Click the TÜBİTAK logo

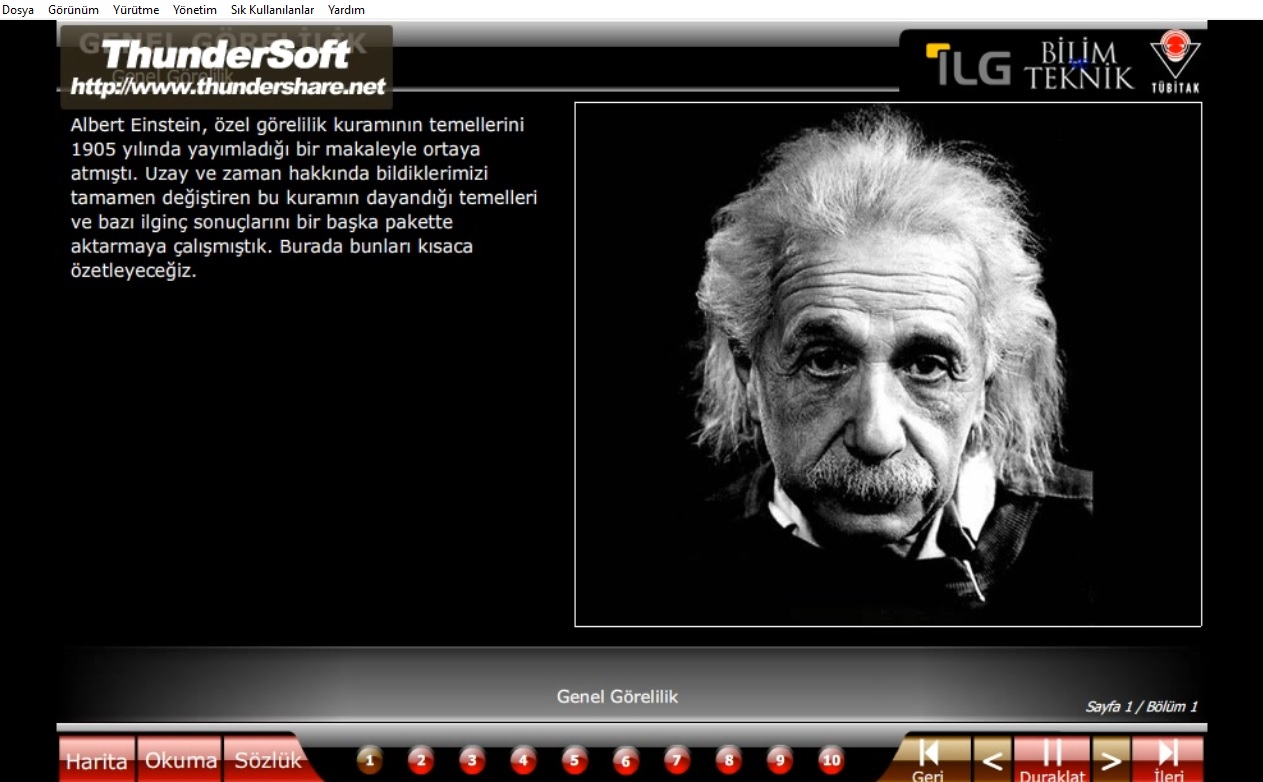pyautogui.click(x=1174, y=62)
